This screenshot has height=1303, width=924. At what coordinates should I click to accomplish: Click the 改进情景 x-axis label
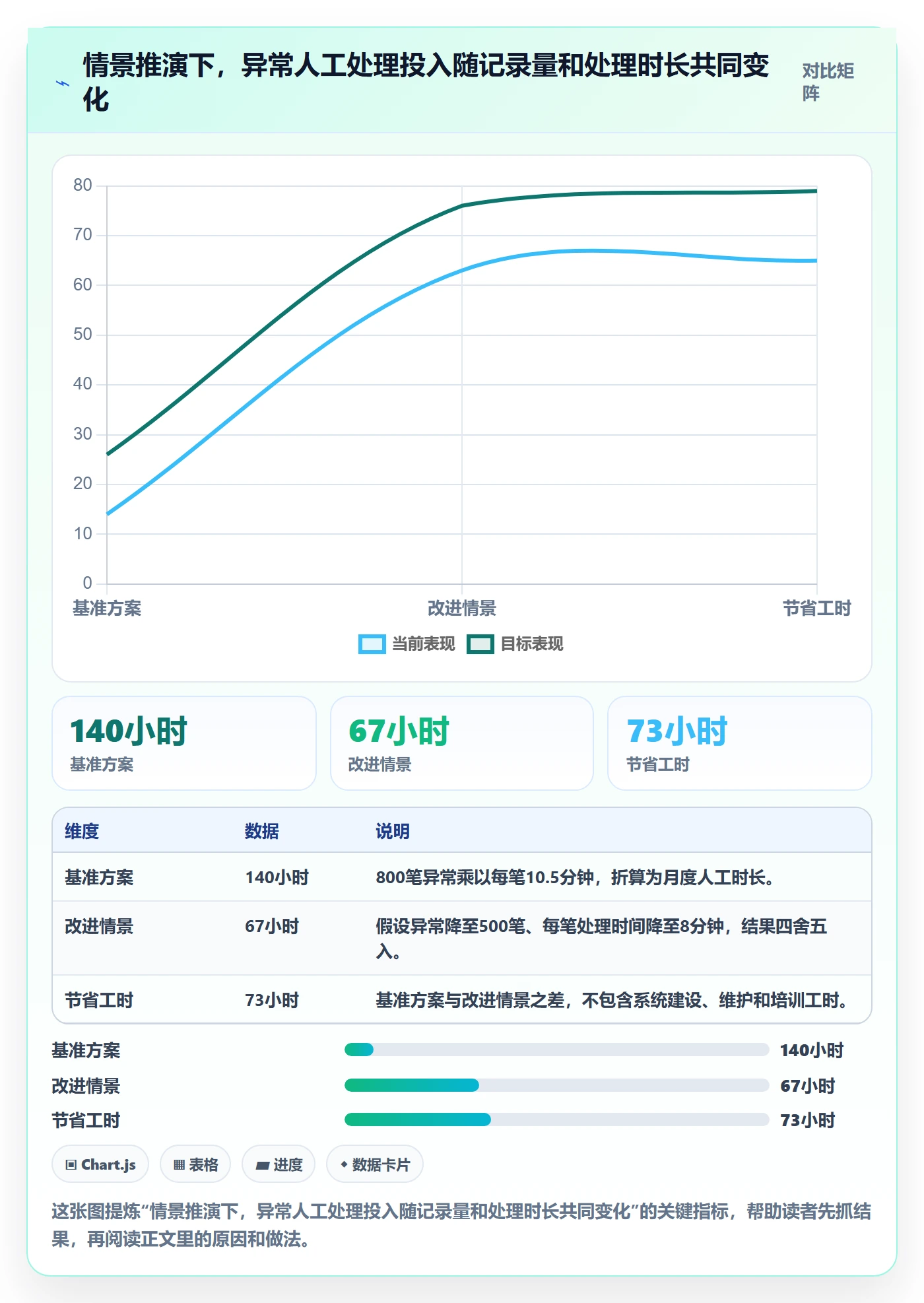[462, 608]
